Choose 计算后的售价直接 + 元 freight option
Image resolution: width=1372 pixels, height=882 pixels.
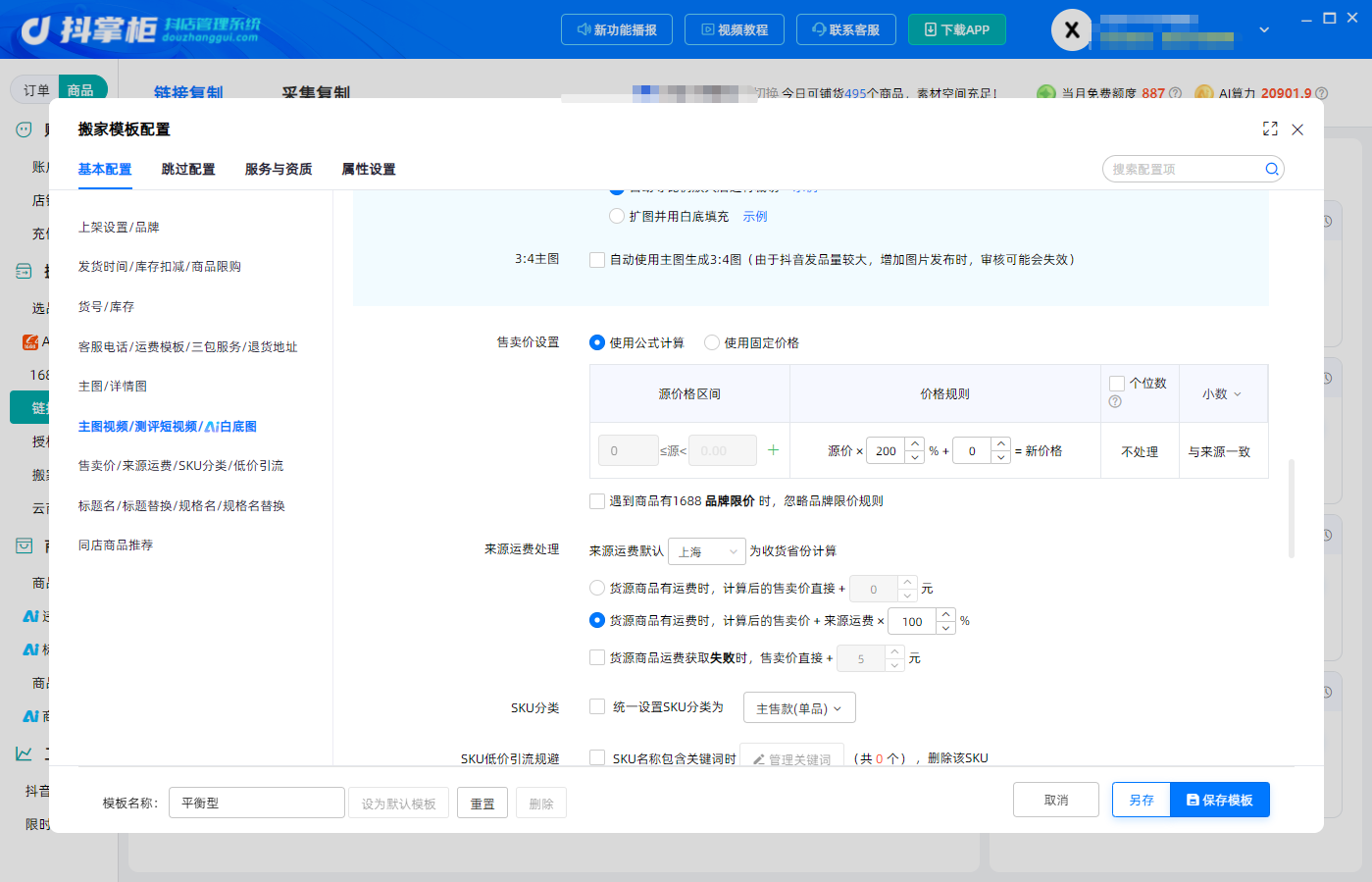[x=597, y=588]
